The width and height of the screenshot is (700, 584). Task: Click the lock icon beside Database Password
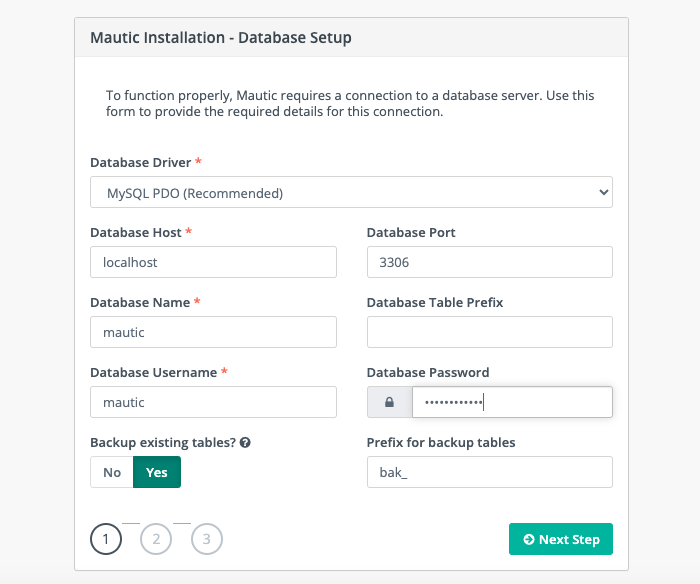pyautogui.click(x=389, y=402)
